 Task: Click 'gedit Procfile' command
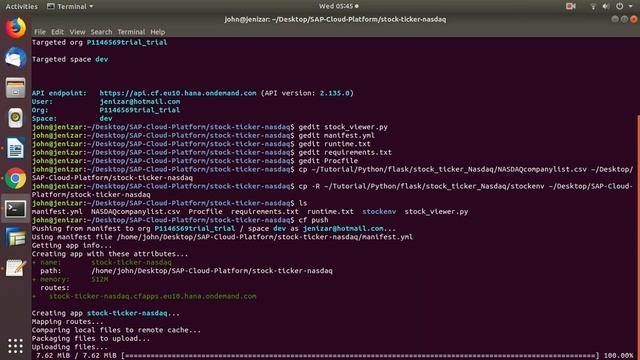tap(328, 161)
